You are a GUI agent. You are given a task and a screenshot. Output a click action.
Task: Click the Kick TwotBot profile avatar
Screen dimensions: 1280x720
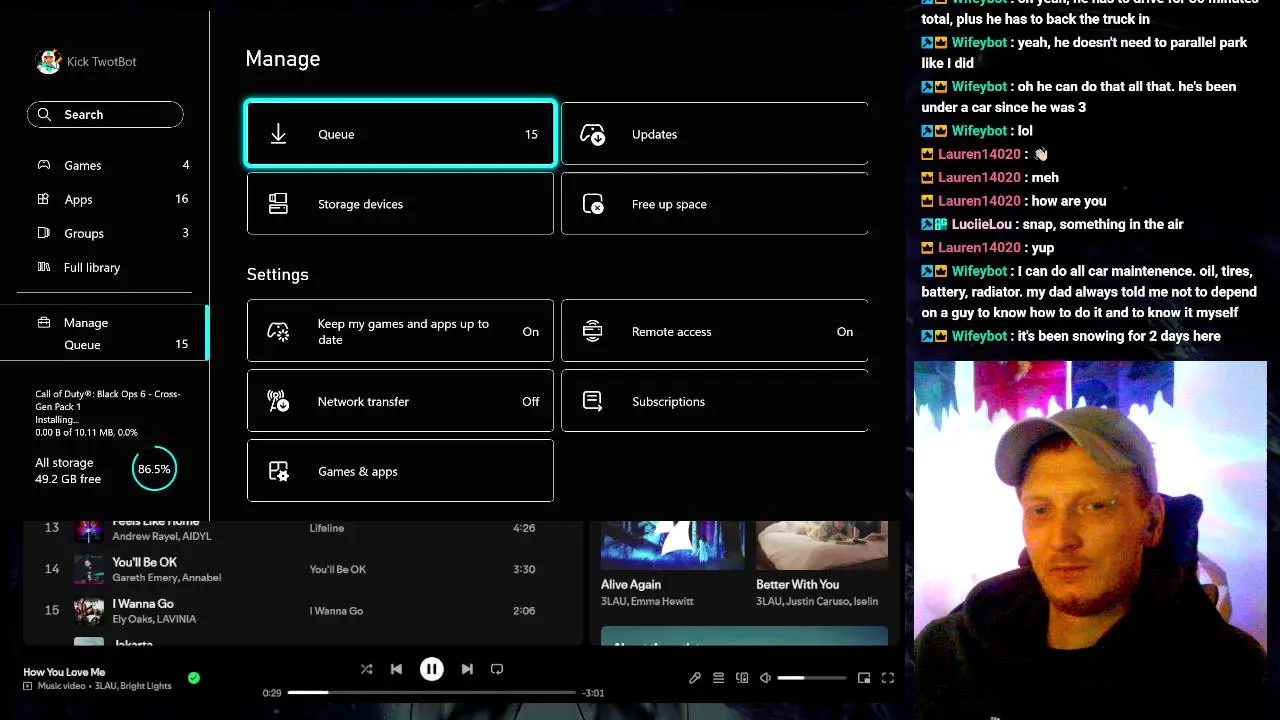[x=48, y=61]
